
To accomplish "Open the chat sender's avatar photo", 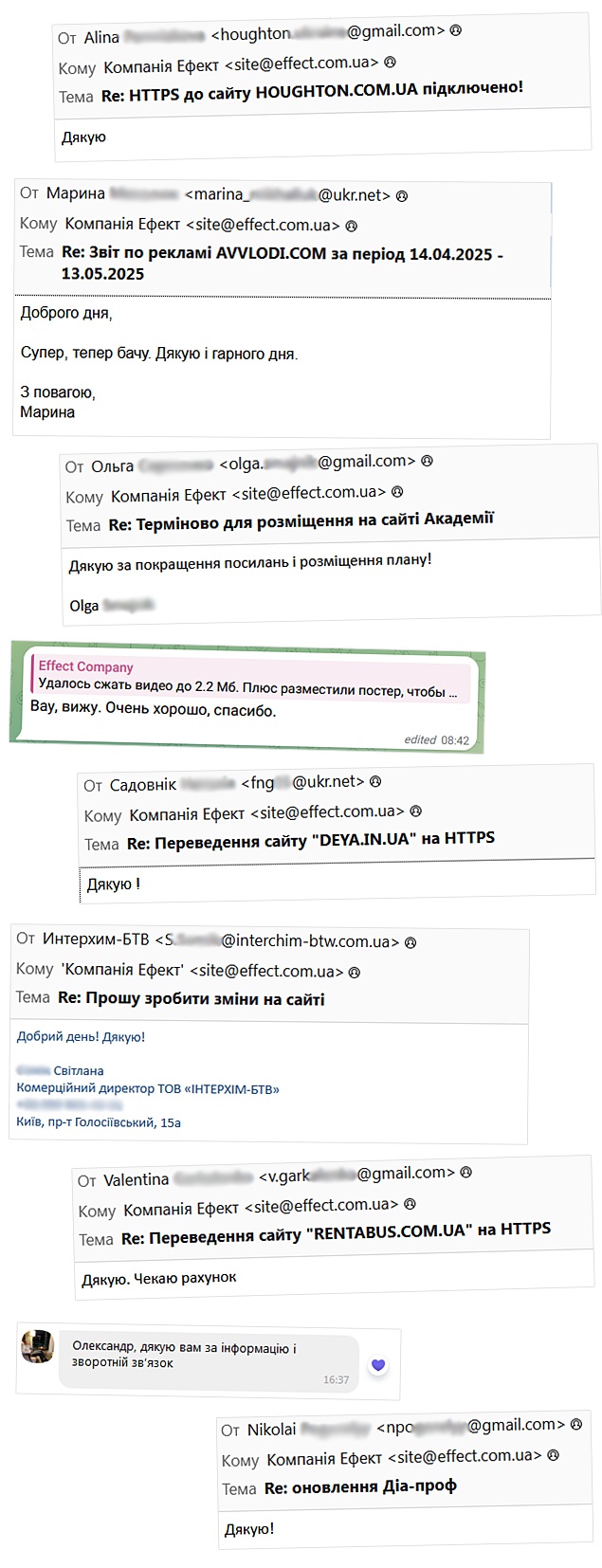I will 38,1347.
